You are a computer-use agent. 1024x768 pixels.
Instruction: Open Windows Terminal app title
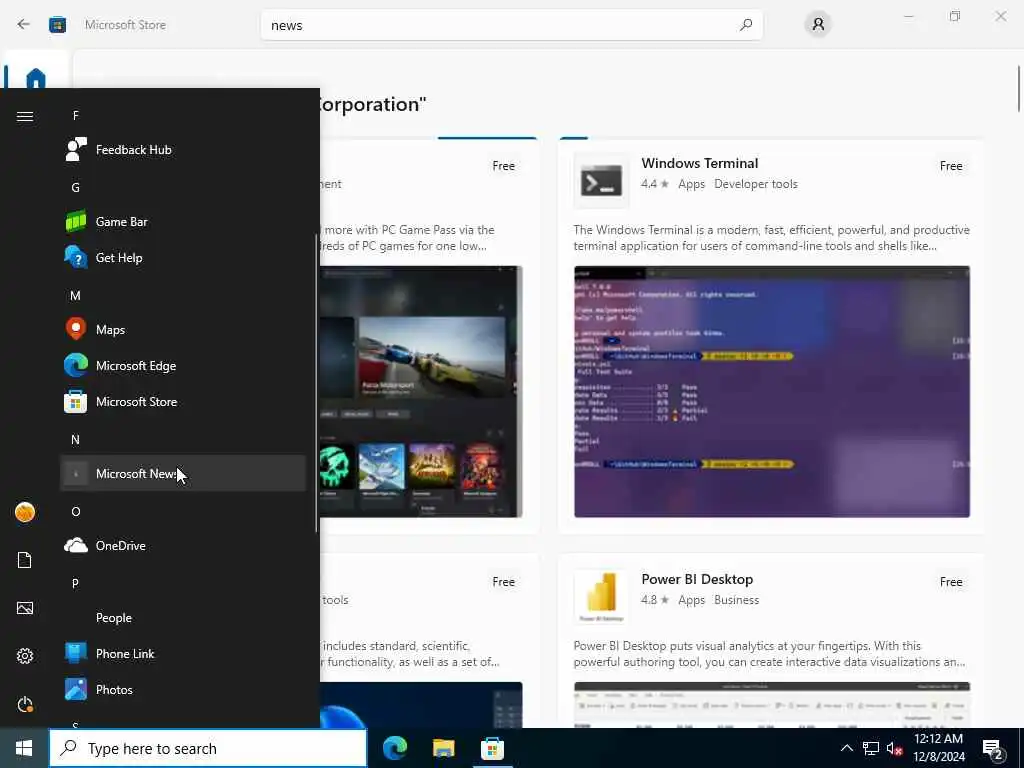click(x=699, y=163)
